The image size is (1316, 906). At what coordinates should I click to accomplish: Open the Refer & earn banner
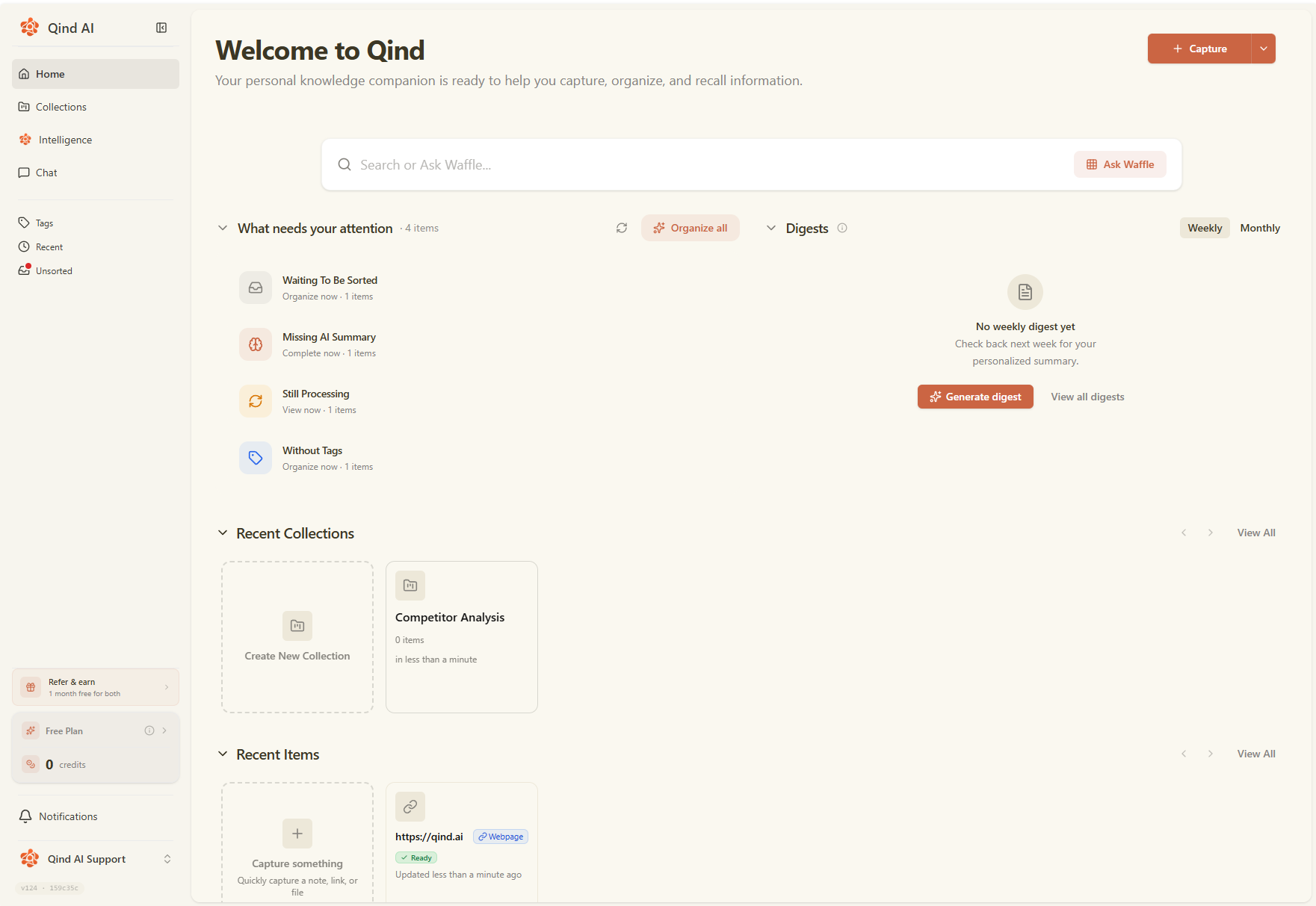96,687
